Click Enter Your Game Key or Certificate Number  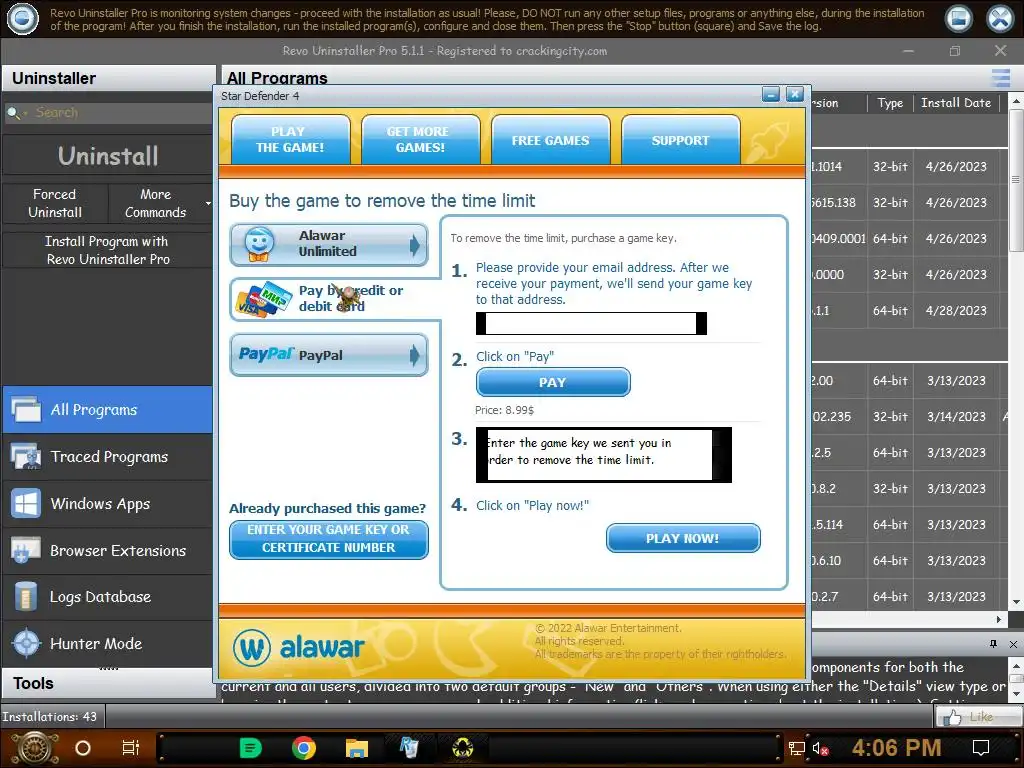pyautogui.click(x=328, y=539)
